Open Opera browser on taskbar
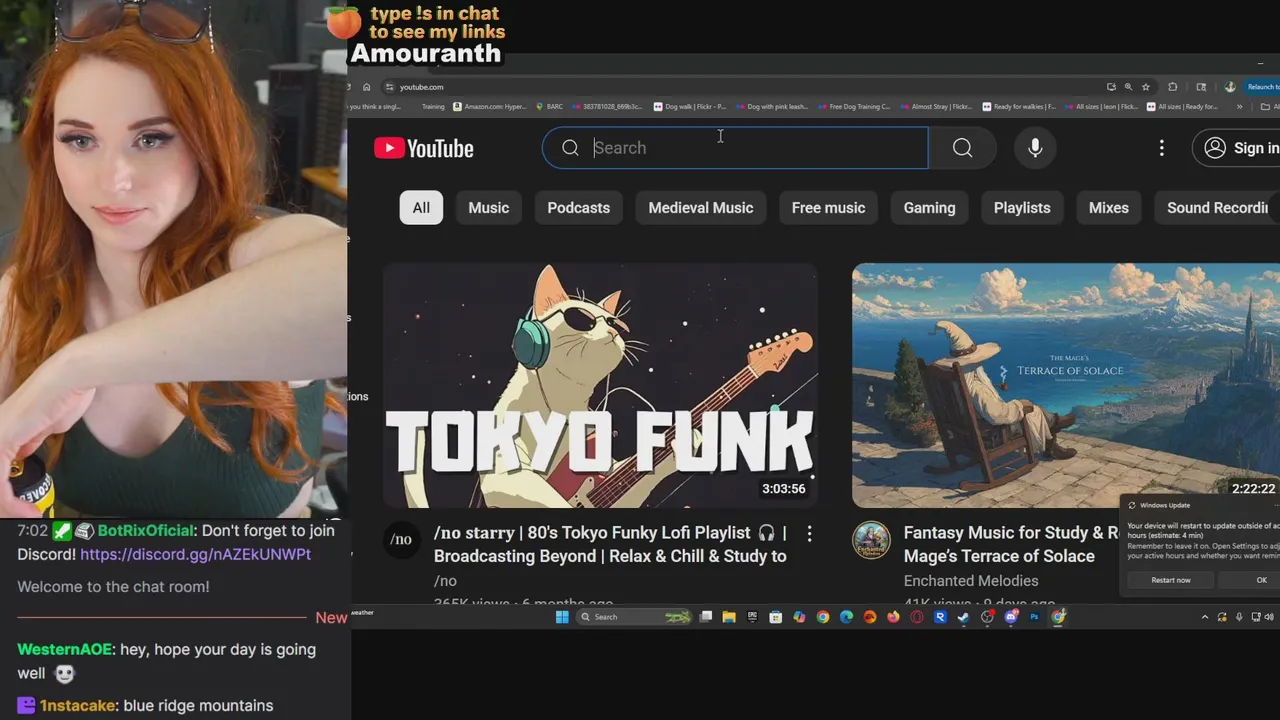This screenshot has height=720, width=1280. [917, 617]
